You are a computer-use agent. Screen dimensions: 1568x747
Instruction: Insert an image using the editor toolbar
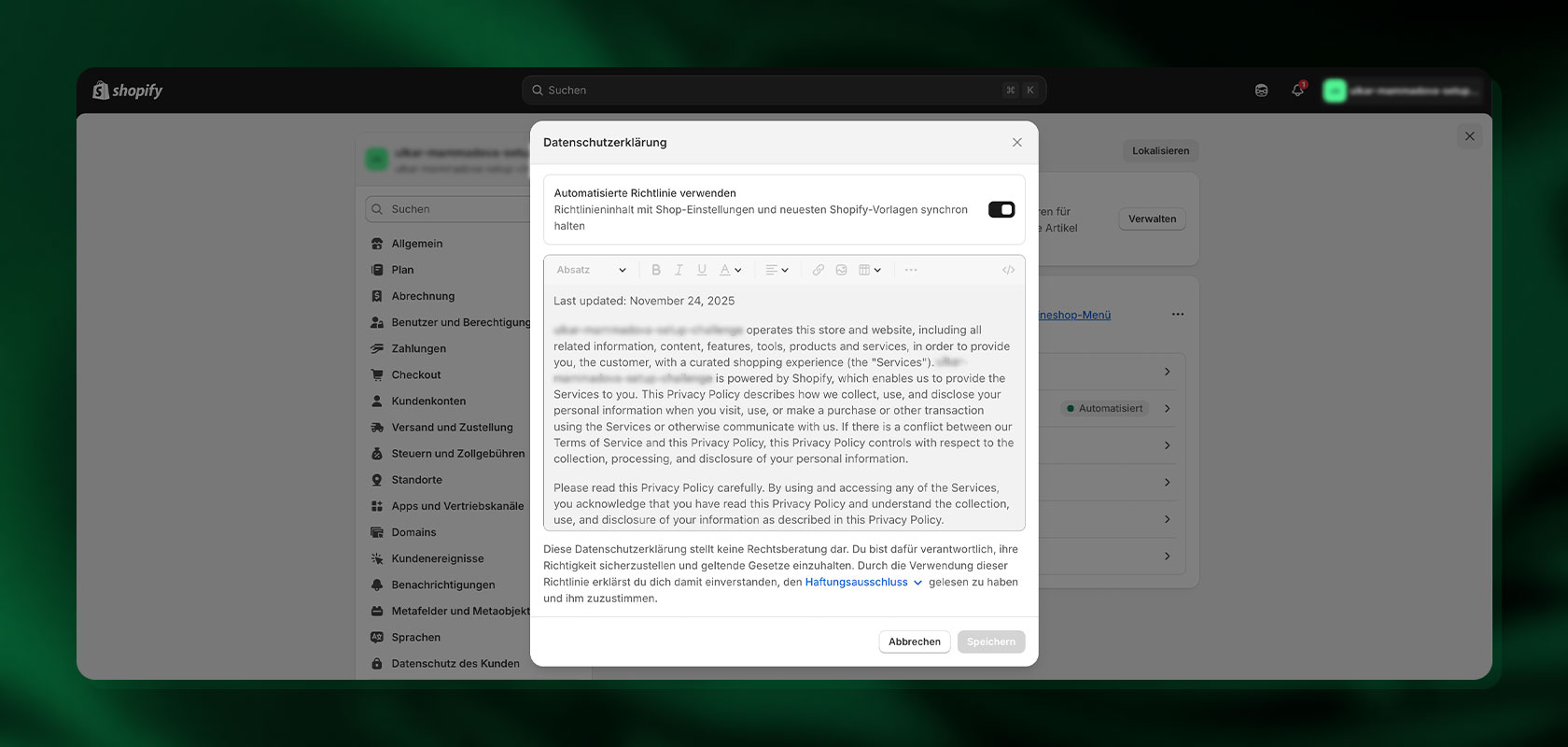[x=841, y=270]
